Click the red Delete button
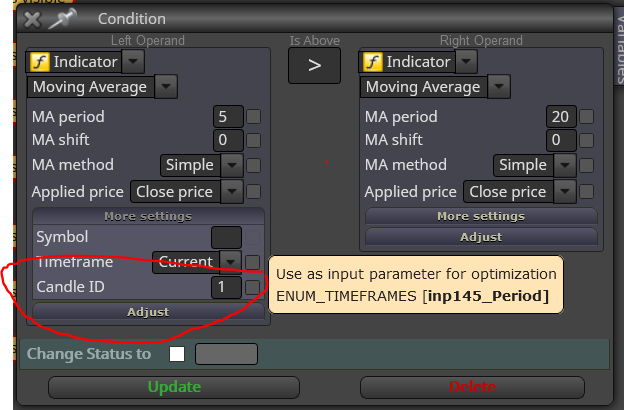The image size is (624, 410). tap(472, 387)
